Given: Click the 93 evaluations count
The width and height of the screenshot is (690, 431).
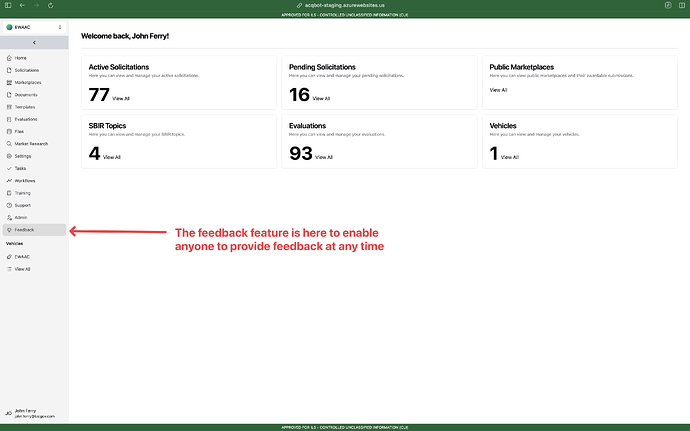Looking at the screenshot, I should (301, 154).
